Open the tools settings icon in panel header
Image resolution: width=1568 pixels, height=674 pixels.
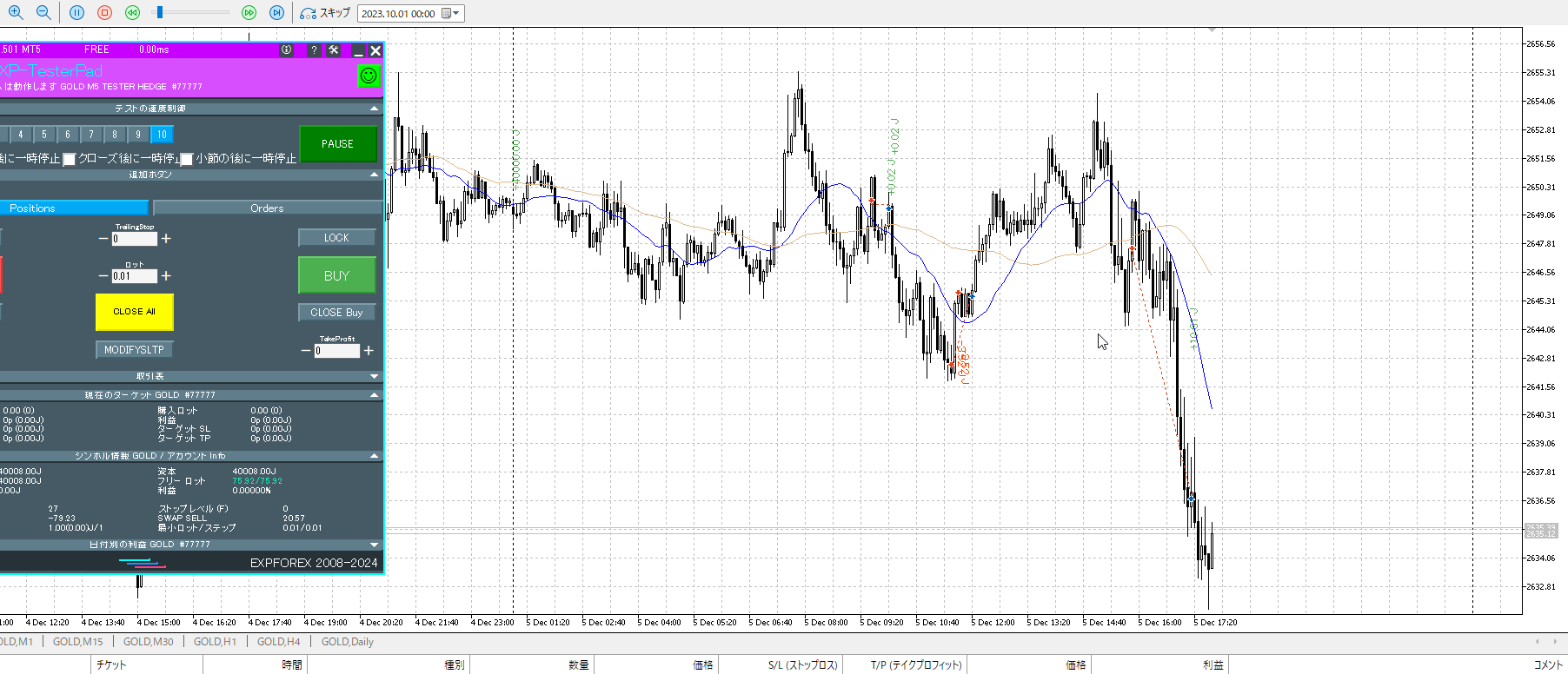(334, 50)
